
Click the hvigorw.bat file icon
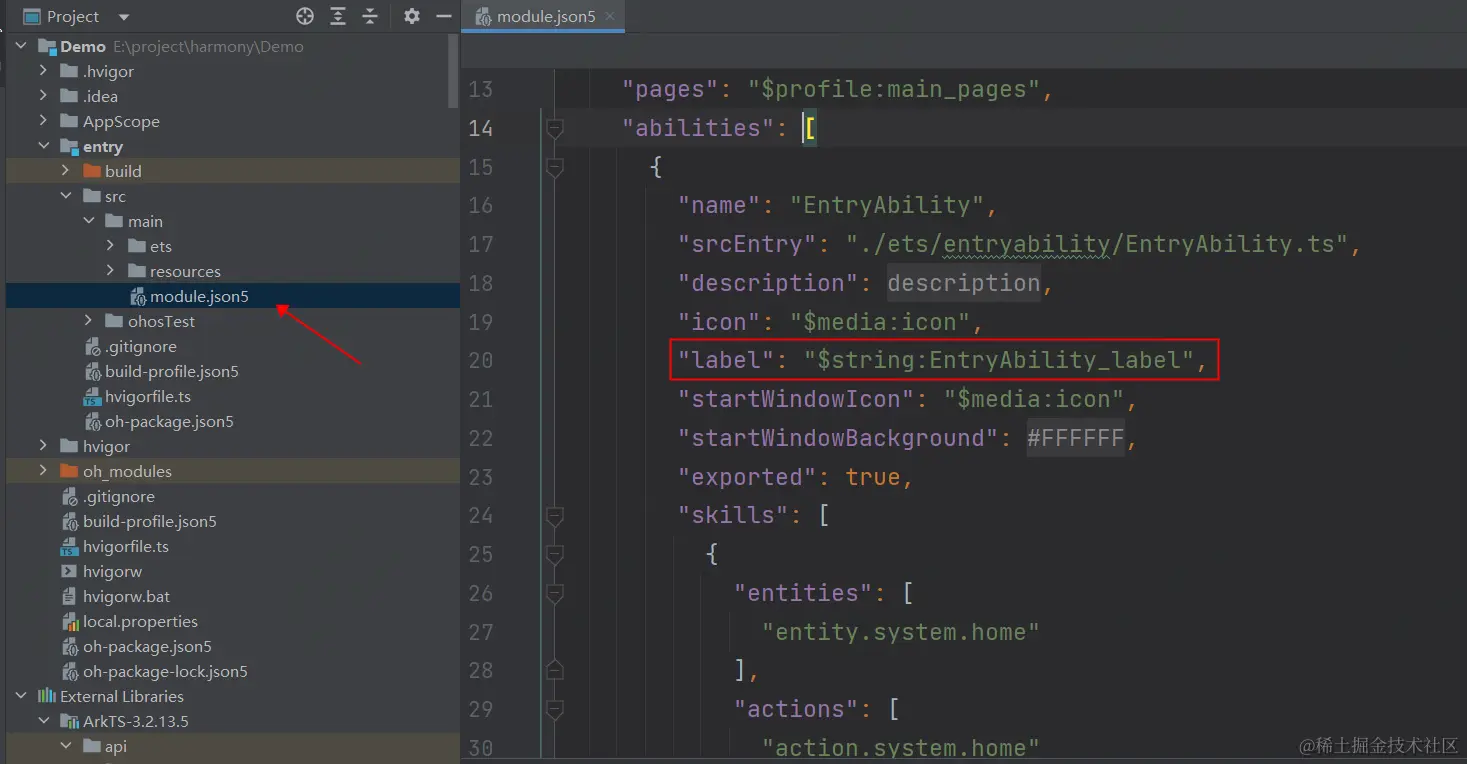69,596
